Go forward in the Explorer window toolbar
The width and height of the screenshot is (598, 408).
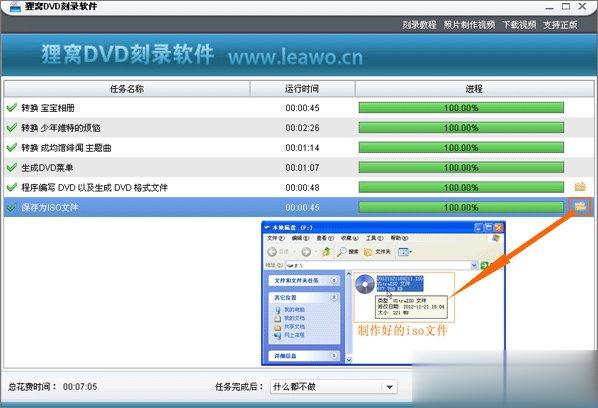pyautogui.click(x=306, y=252)
